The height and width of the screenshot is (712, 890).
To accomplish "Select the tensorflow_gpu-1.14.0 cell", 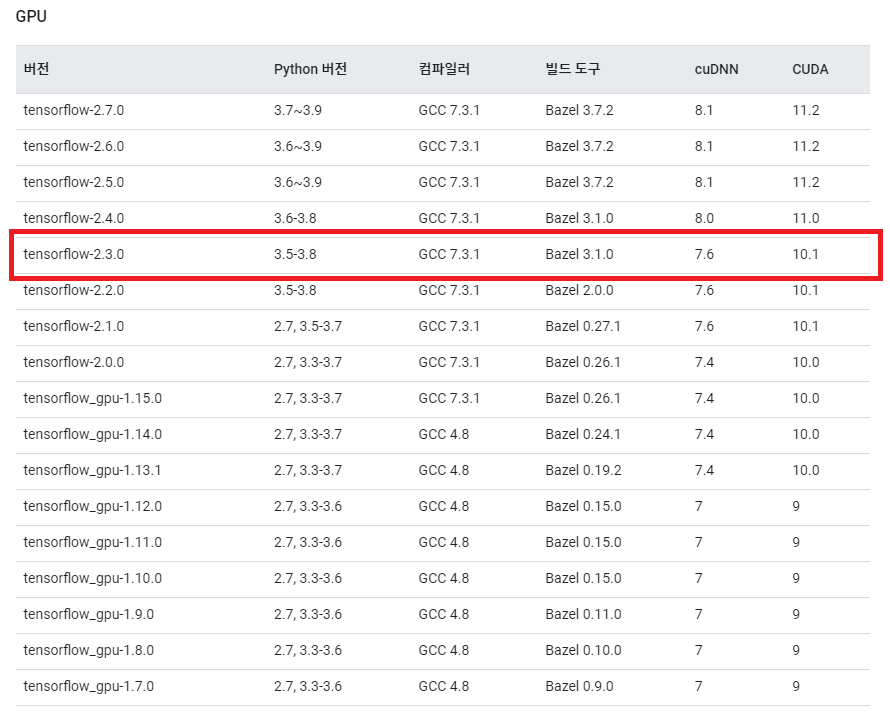I will click(93, 434).
